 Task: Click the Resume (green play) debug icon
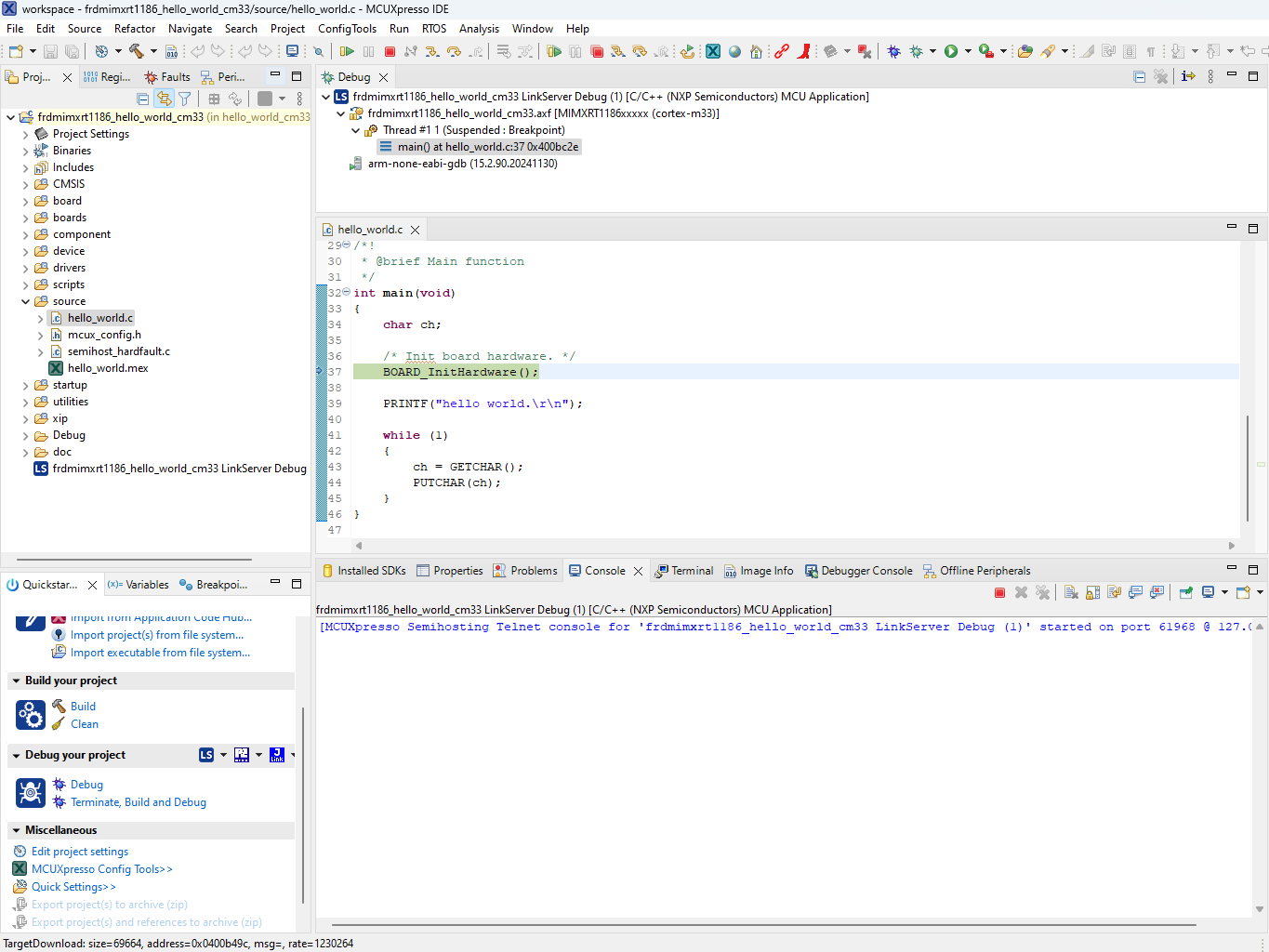tap(347, 51)
